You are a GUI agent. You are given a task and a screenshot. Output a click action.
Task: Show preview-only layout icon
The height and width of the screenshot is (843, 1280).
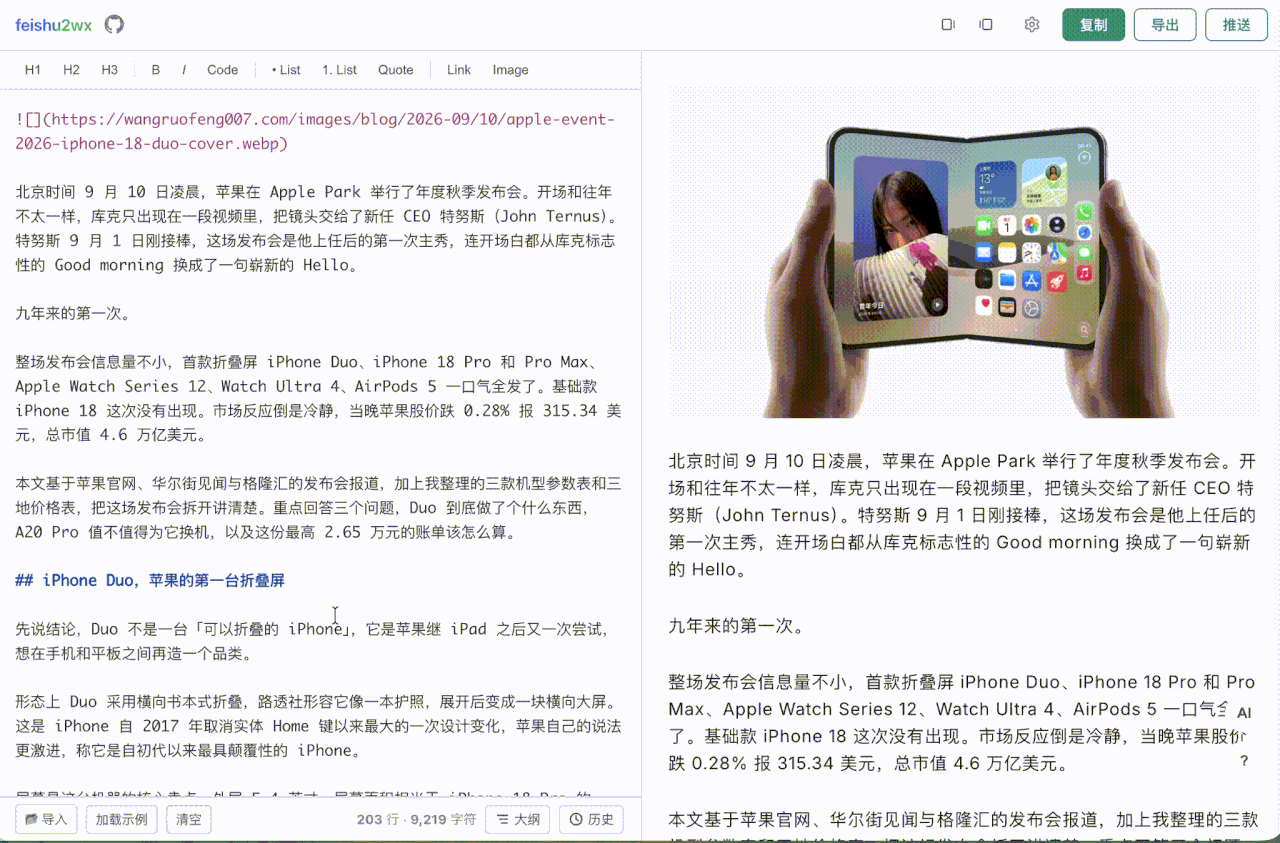[x=986, y=24]
